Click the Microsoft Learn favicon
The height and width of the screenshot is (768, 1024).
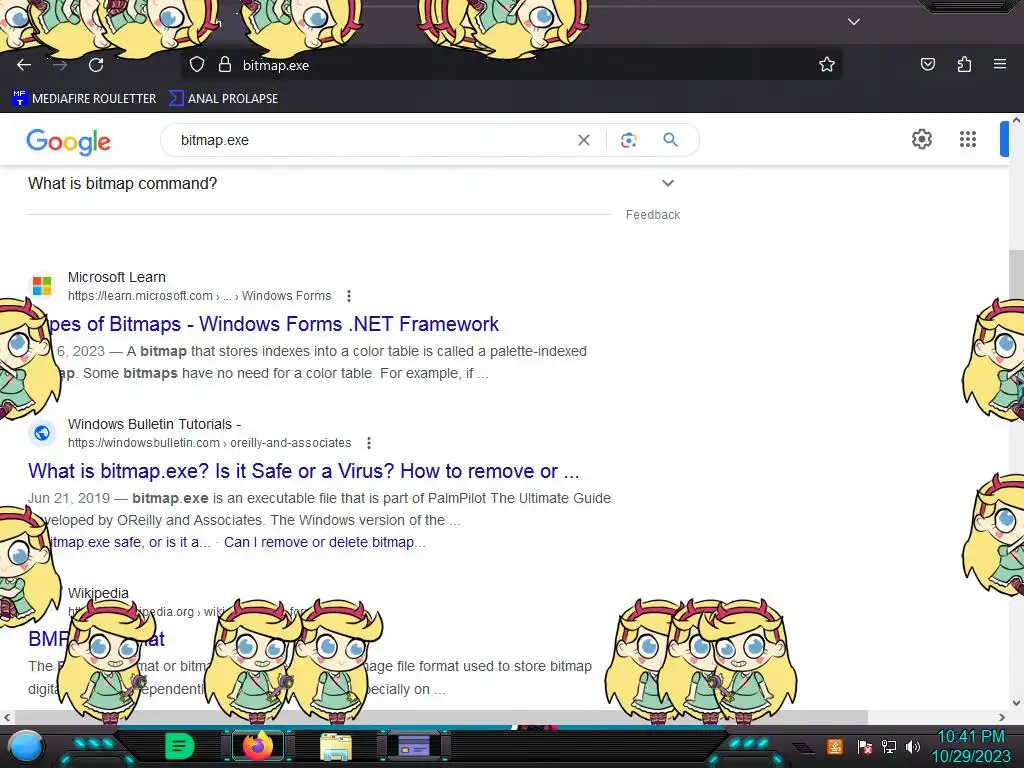coord(42,285)
